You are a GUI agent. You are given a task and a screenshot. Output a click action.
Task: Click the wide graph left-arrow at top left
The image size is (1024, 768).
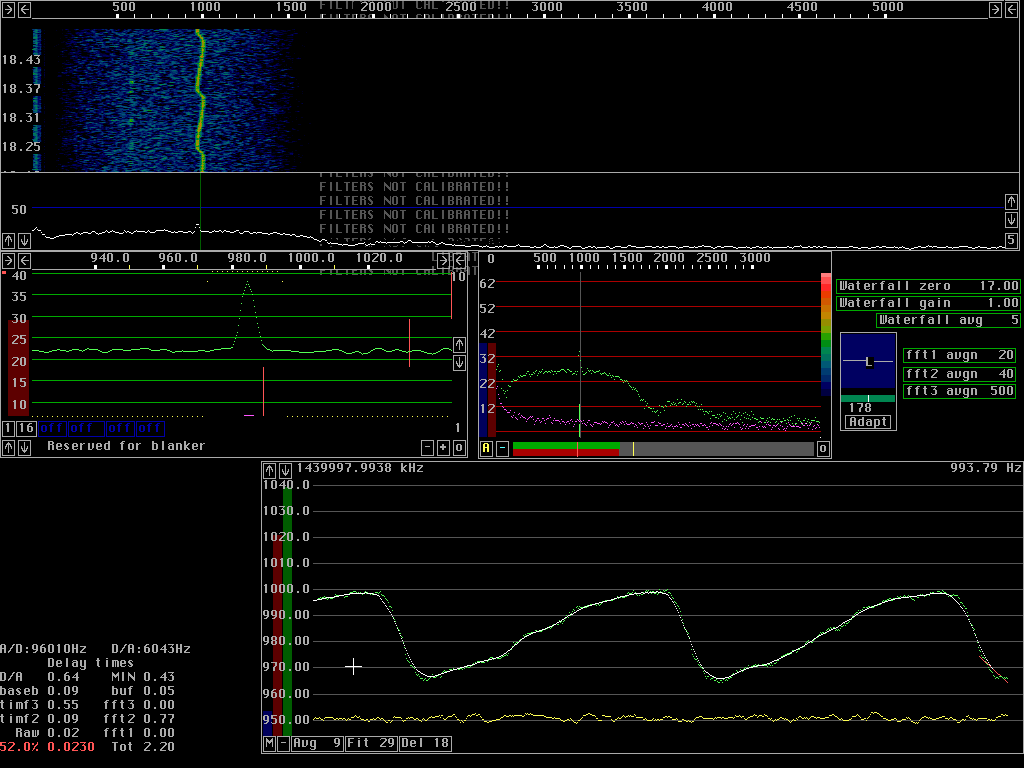(24, 9)
